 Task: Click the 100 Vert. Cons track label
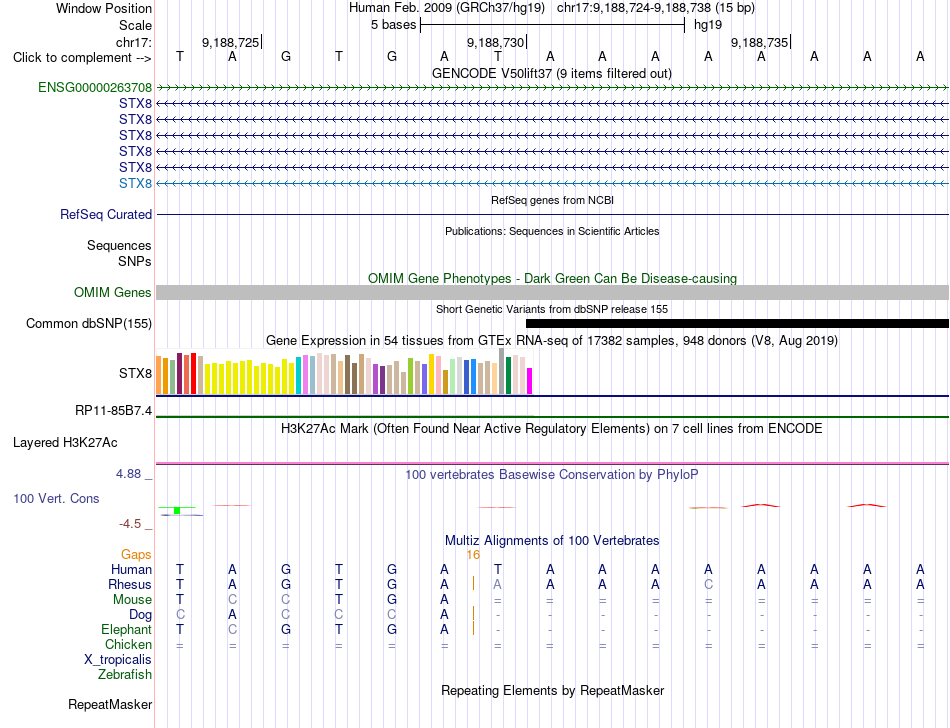coord(56,498)
